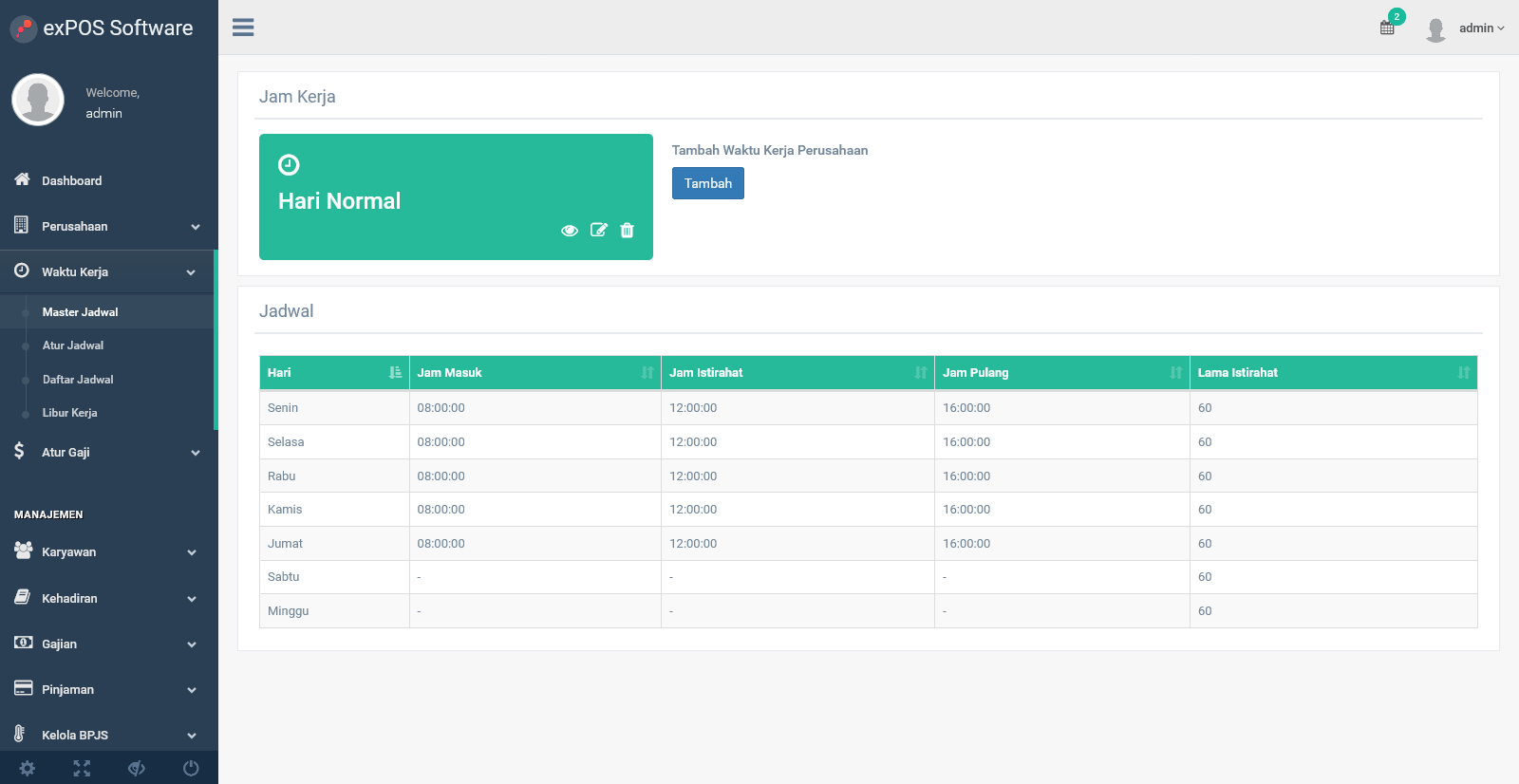This screenshot has width=1519, height=784.
Task: Sort the table by Lama Istirahat
Action: point(1334,373)
